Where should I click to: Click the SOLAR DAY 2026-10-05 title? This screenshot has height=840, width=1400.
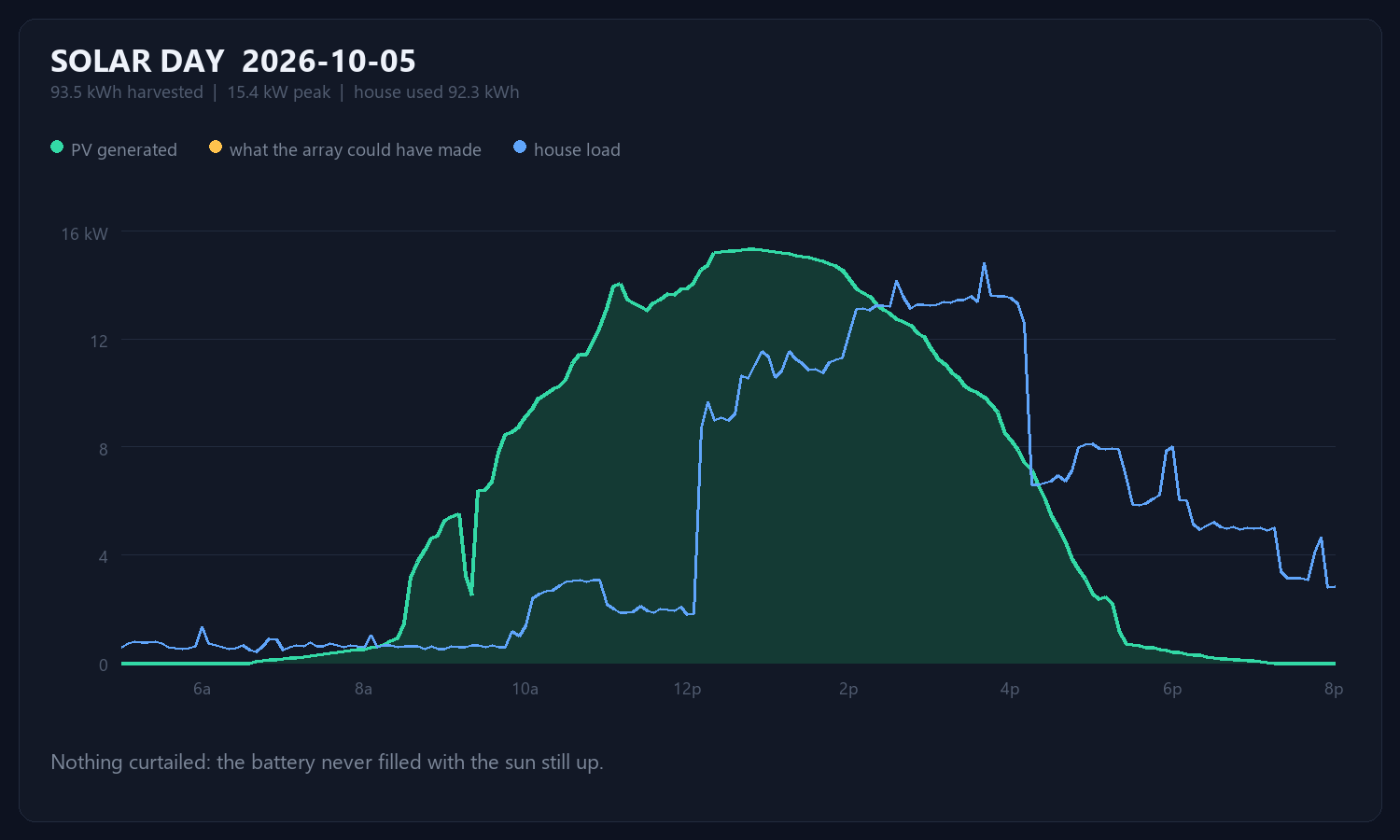pos(233,62)
